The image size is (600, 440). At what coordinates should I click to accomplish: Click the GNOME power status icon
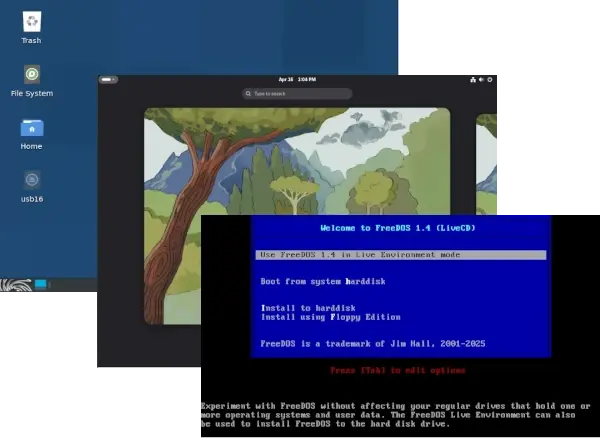coord(489,80)
